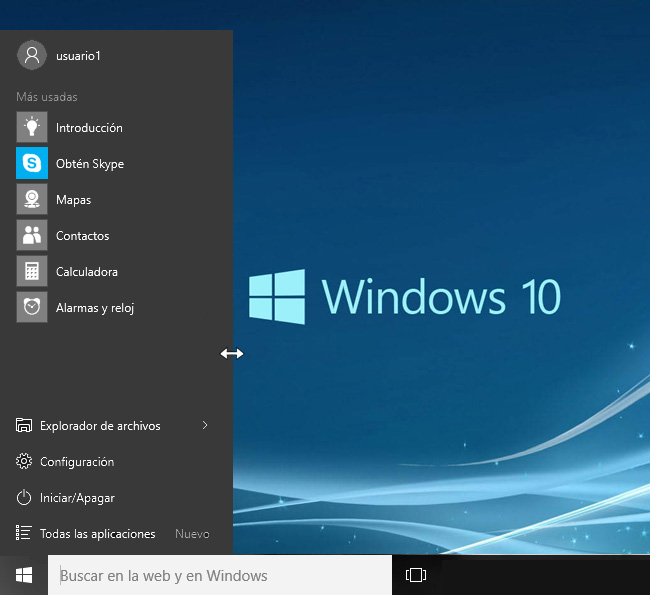Click the Nuevo label beside all apps
Screen dimensions: 650x595
192,534
